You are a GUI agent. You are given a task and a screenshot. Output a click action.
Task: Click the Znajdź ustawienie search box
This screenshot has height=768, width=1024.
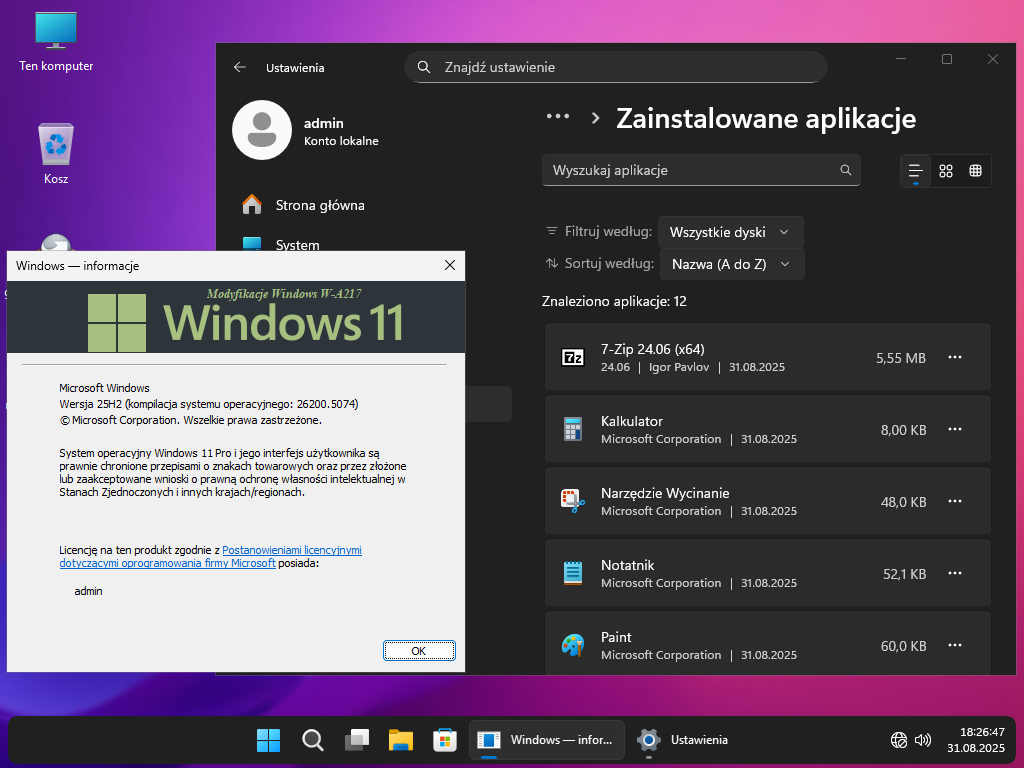[620, 67]
